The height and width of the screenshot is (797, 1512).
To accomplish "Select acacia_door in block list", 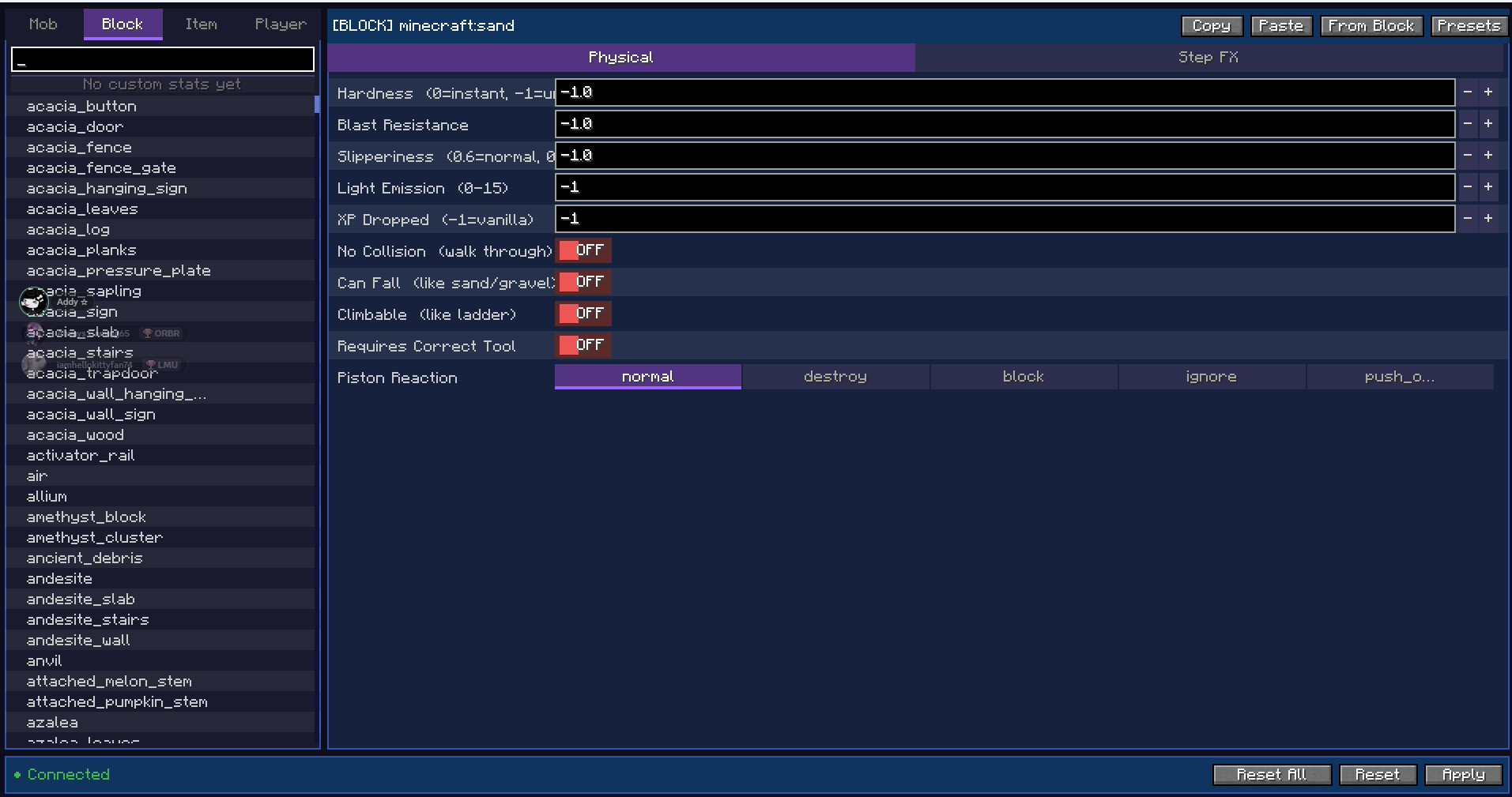I will pos(160,126).
